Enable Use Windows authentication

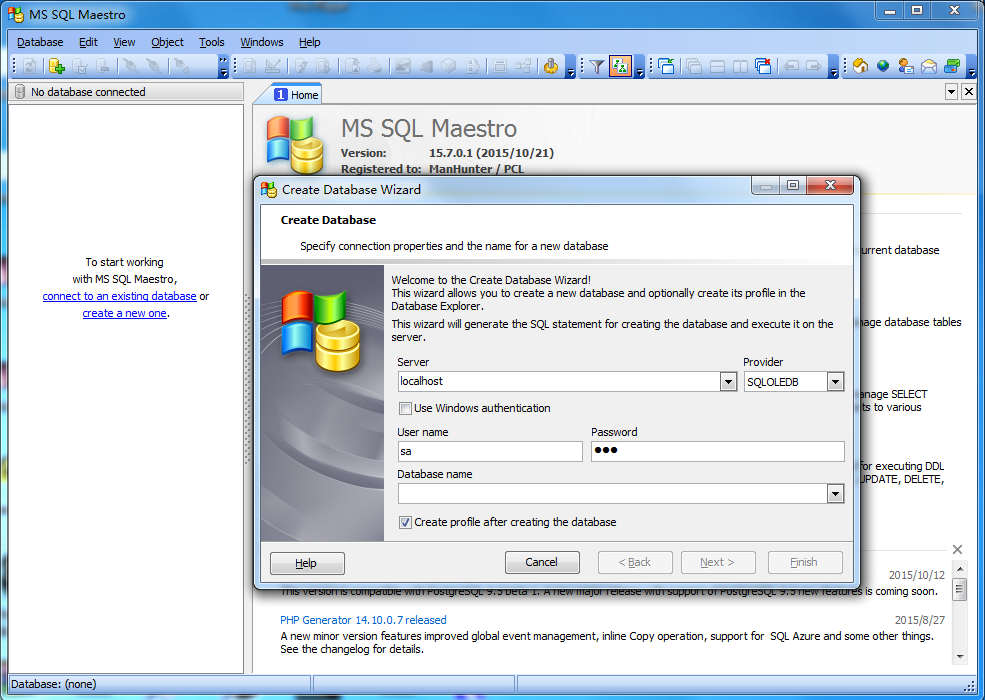click(x=406, y=408)
